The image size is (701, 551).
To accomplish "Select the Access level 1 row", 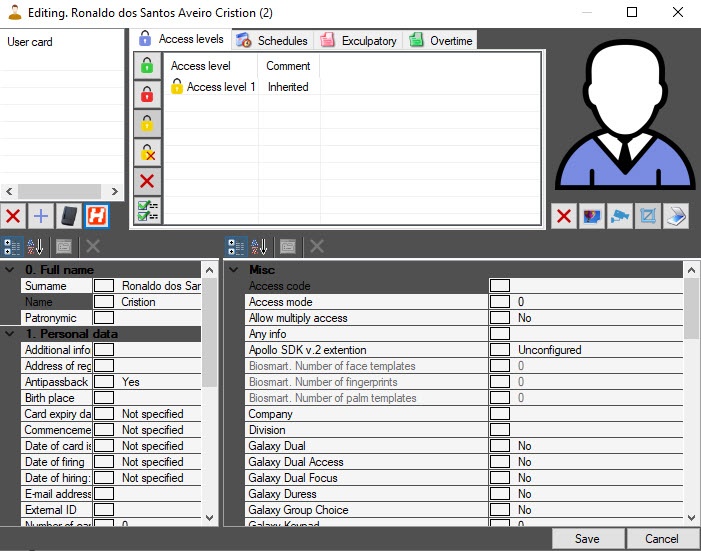I will [352, 87].
